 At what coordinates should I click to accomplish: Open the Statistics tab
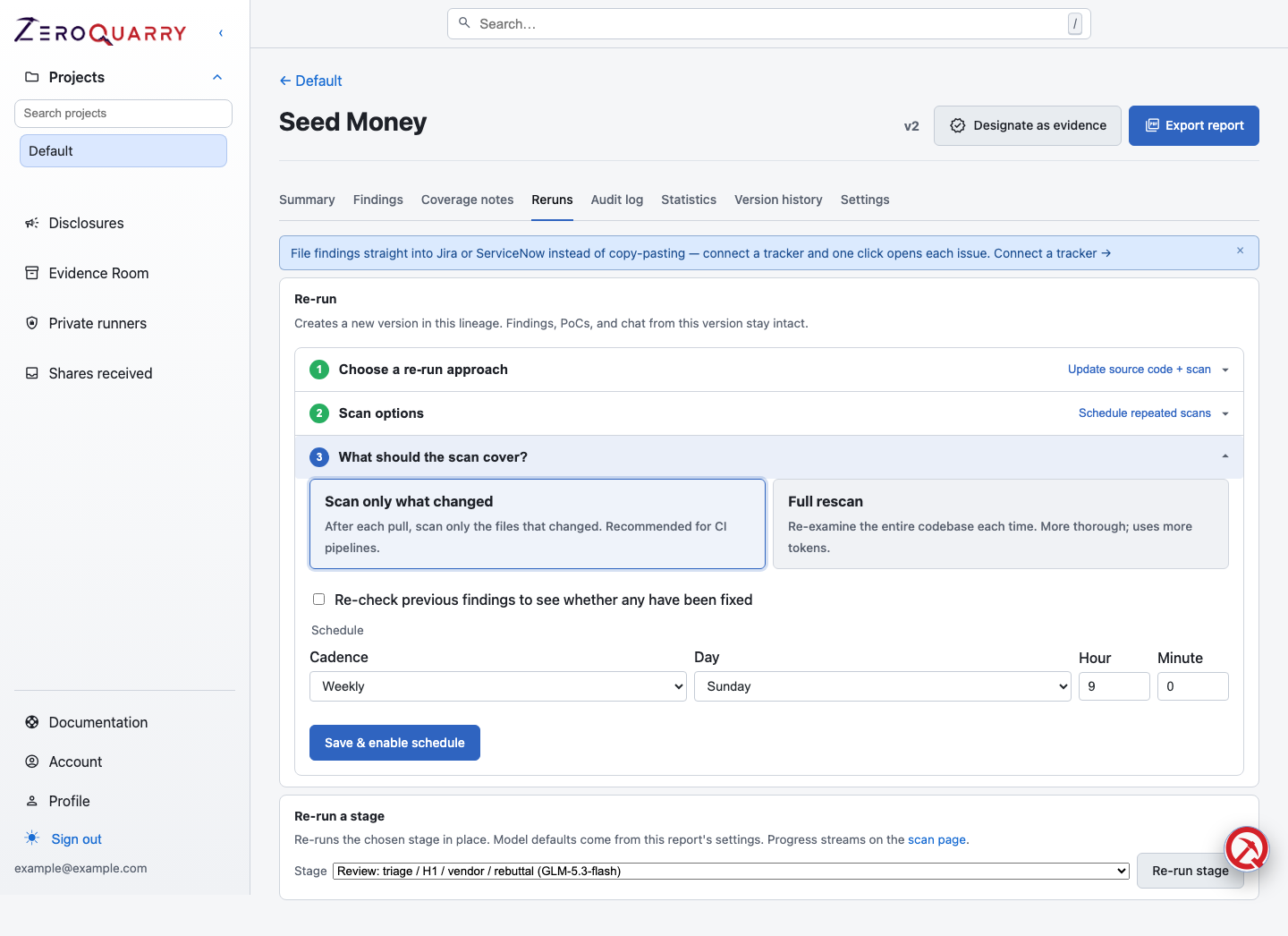click(689, 200)
